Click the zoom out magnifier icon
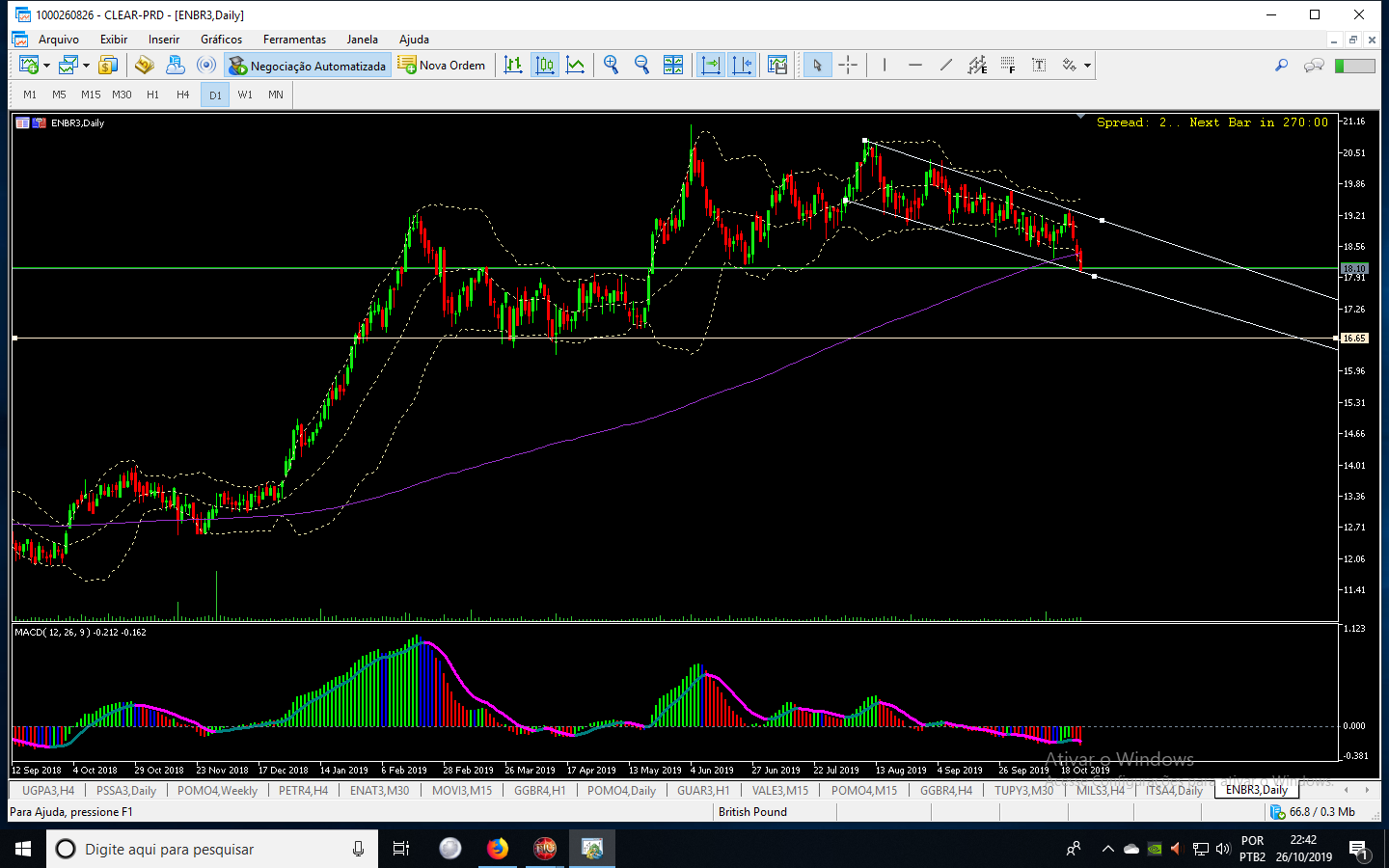The width and height of the screenshot is (1389, 868). [641, 65]
